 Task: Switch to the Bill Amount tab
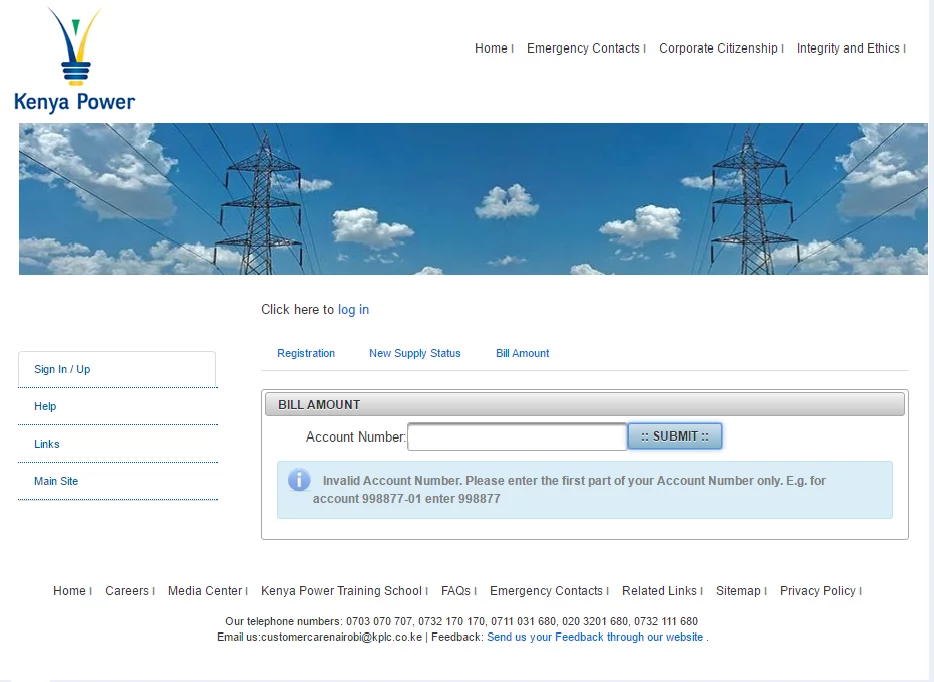[x=522, y=353]
